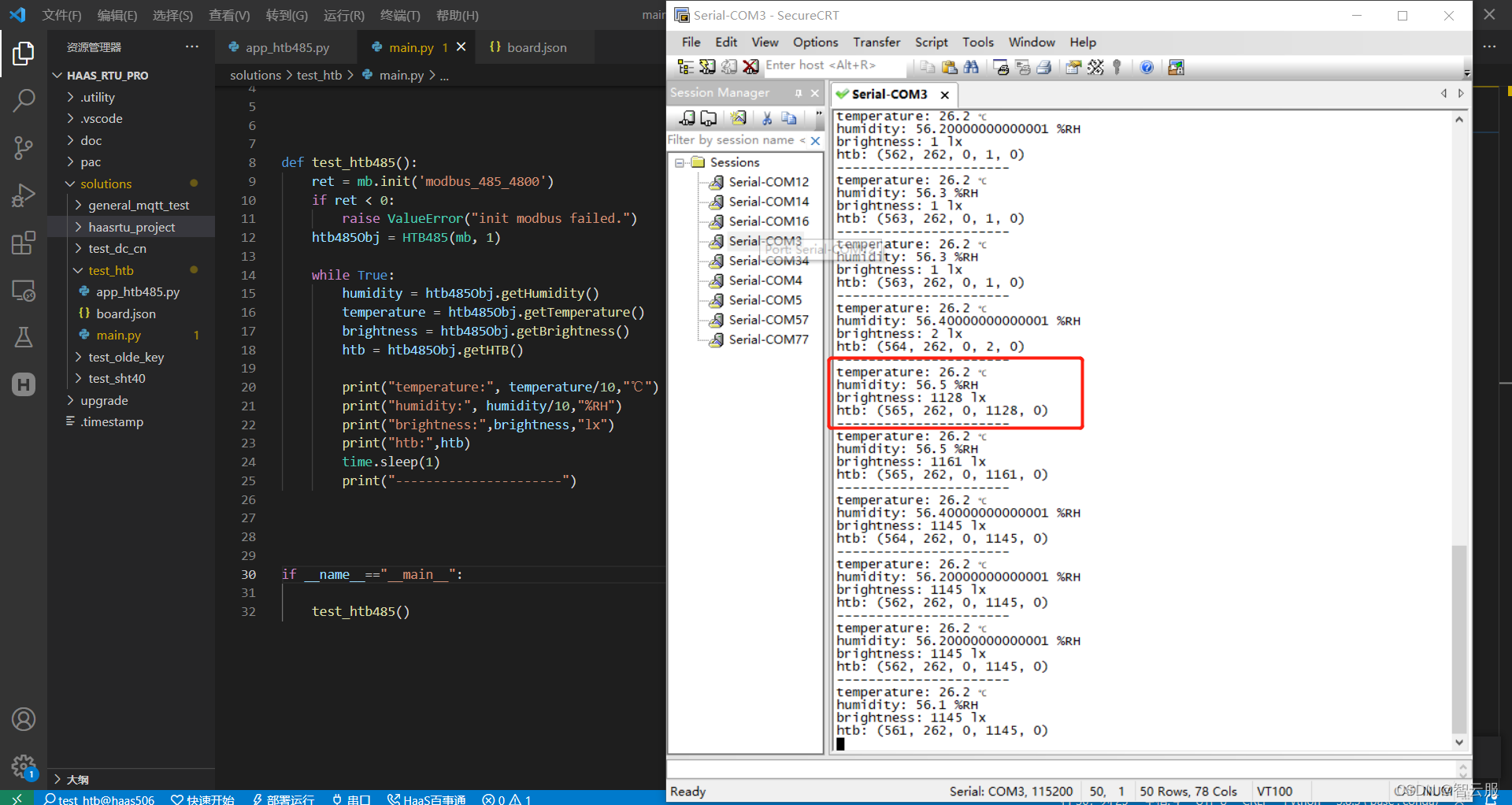The height and width of the screenshot is (805, 1512).
Task: Open the Remote Explorer view
Action: pos(24,291)
